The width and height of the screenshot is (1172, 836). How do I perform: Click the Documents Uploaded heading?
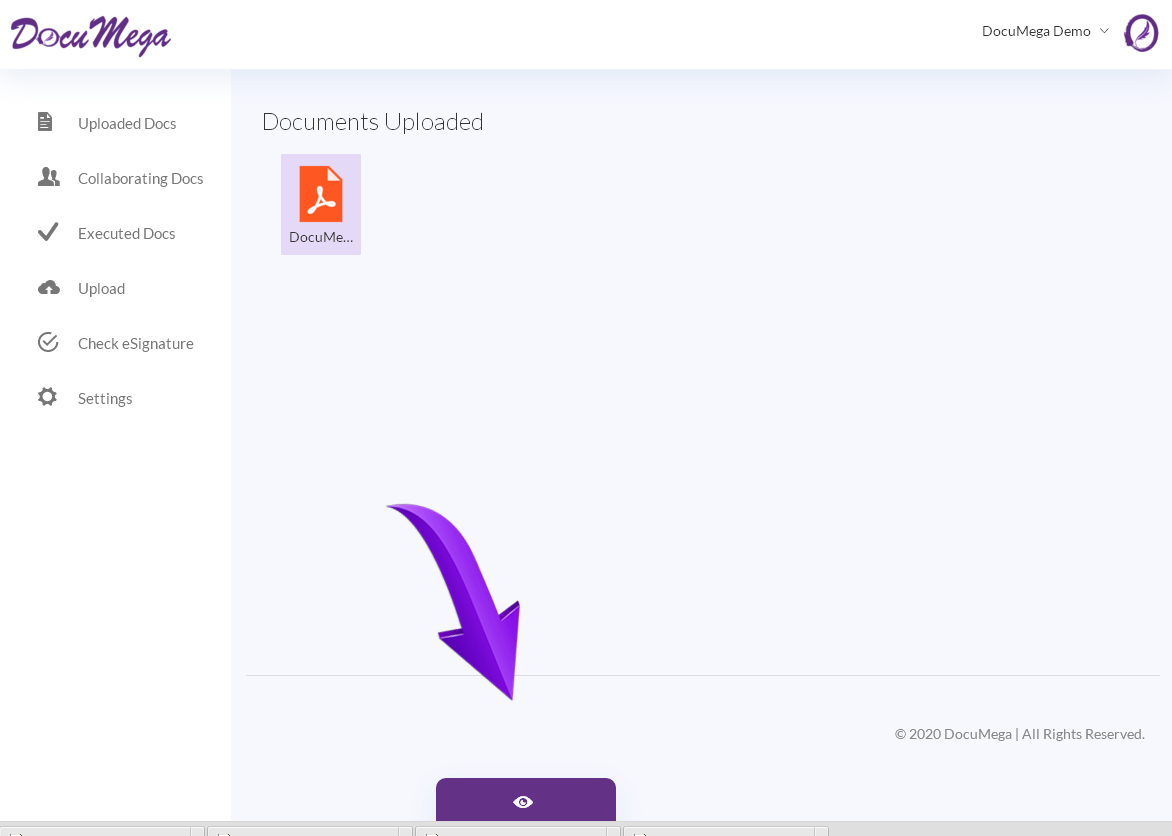372,122
